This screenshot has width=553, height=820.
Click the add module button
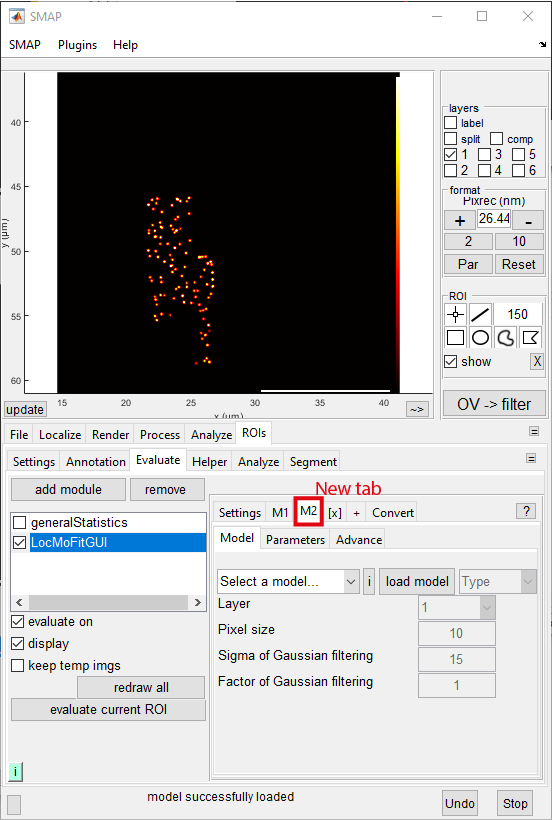coord(69,489)
